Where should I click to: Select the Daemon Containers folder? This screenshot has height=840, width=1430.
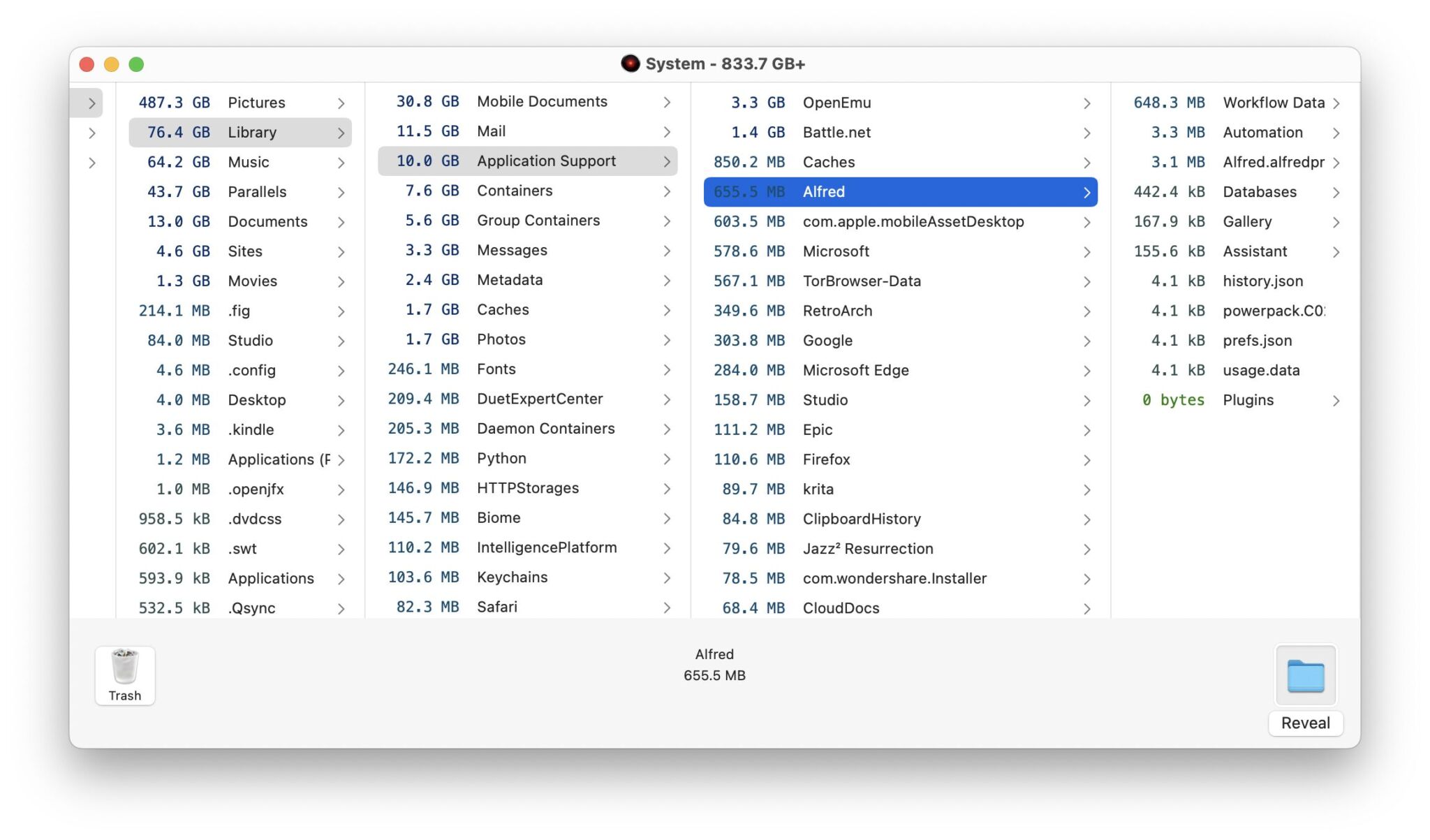pos(527,429)
